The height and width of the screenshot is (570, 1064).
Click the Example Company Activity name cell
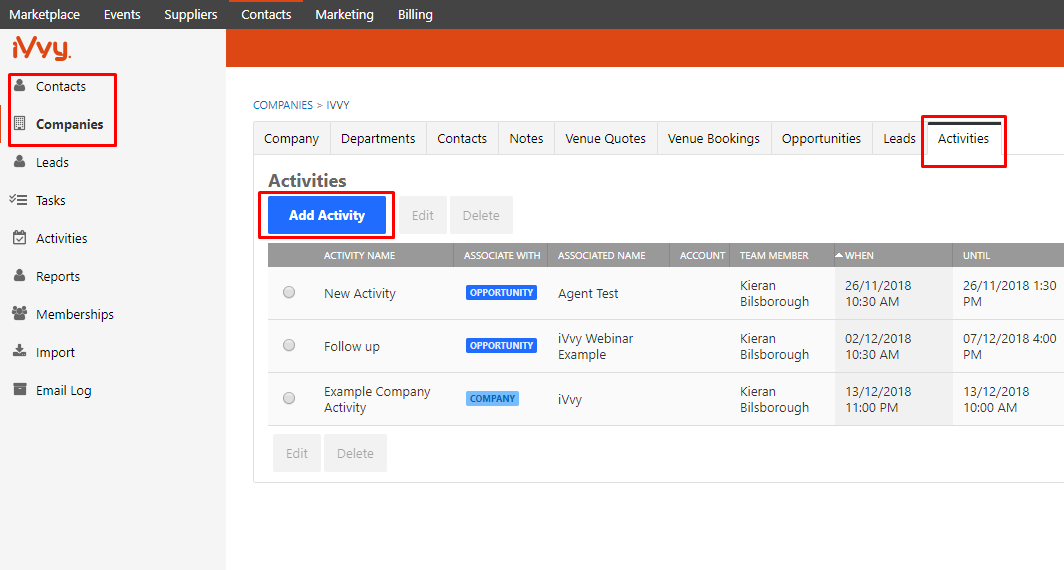[x=377, y=400]
